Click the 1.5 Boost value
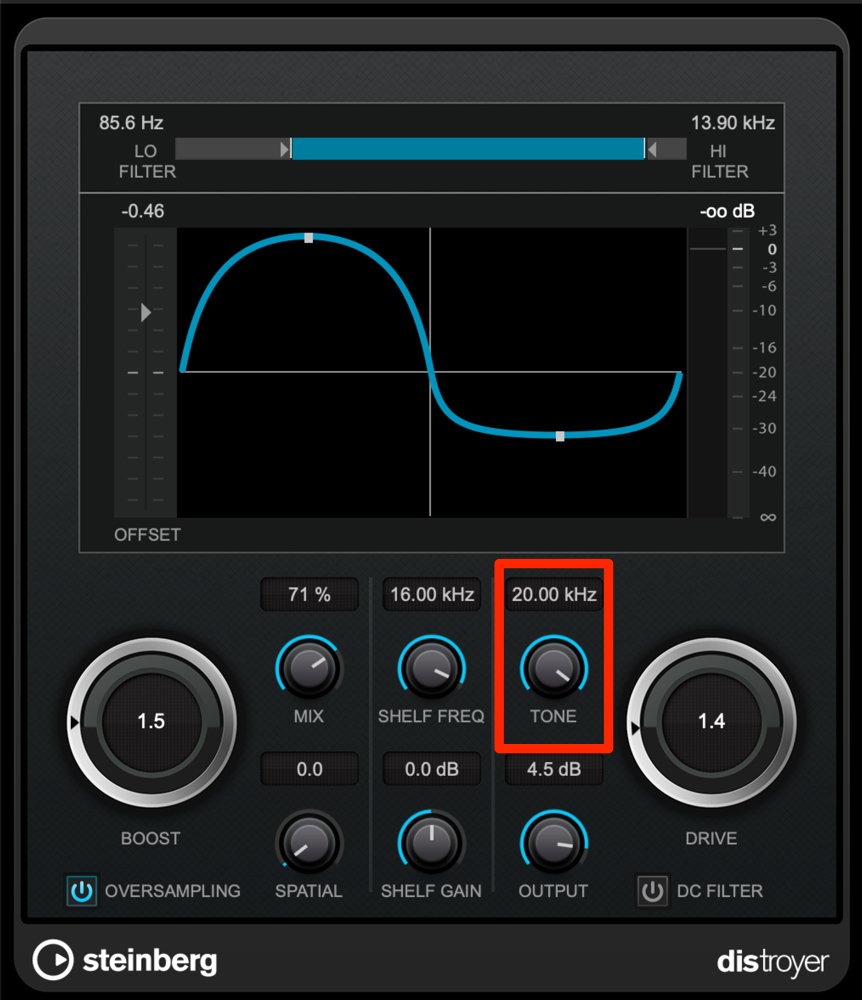The width and height of the screenshot is (862, 1000). point(151,721)
